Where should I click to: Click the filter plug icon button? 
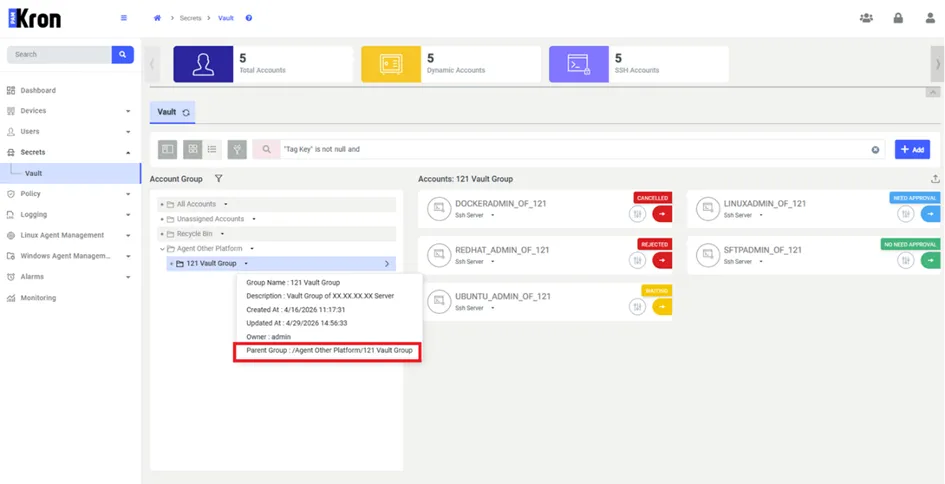(237, 149)
